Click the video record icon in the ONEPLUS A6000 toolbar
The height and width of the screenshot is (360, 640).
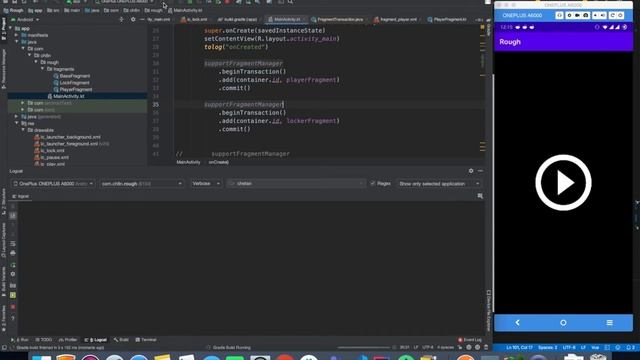577,15
